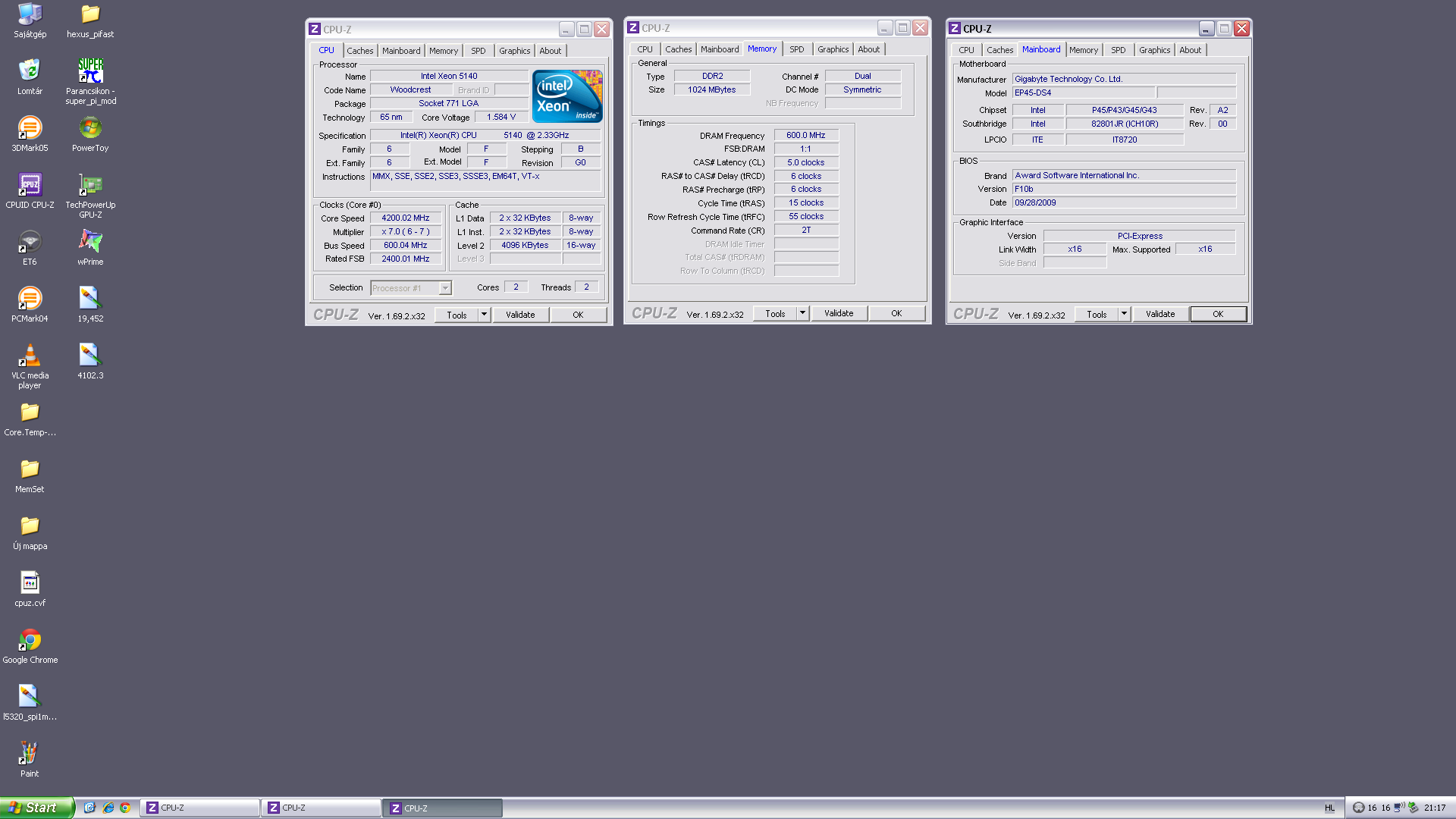The image size is (1456, 819).
Task: Click the Internet Explorer quick launch icon
Action: point(108,808)
